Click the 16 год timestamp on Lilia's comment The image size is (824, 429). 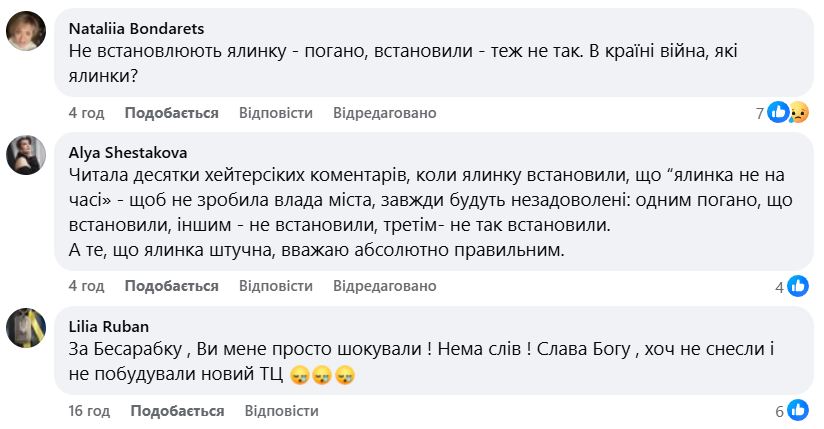tap(89, 411)
